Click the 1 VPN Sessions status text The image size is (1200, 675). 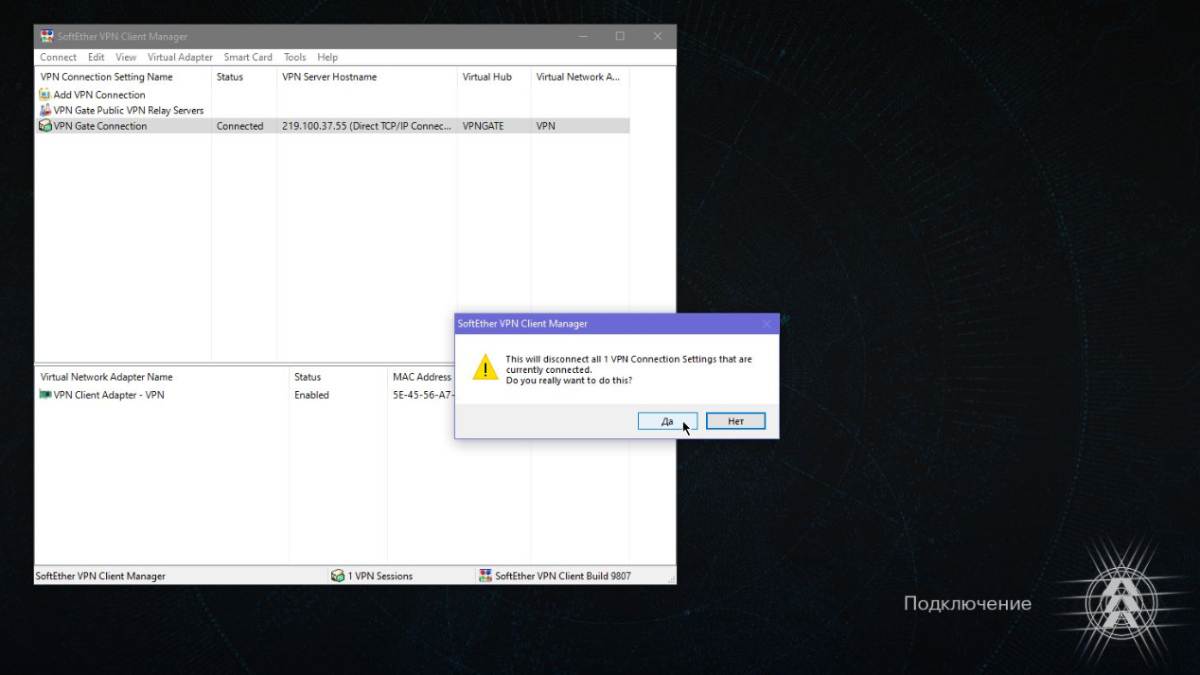380,576
